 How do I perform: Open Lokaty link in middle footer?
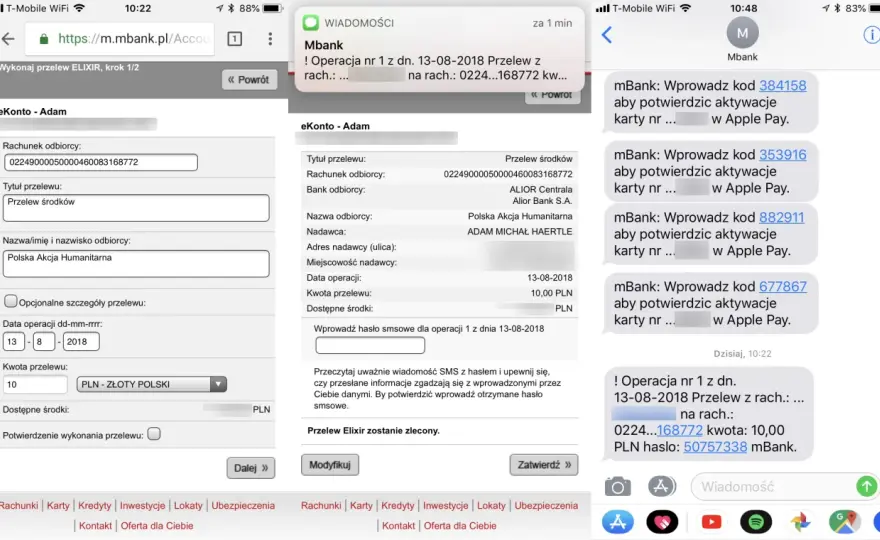coord(491,505)
